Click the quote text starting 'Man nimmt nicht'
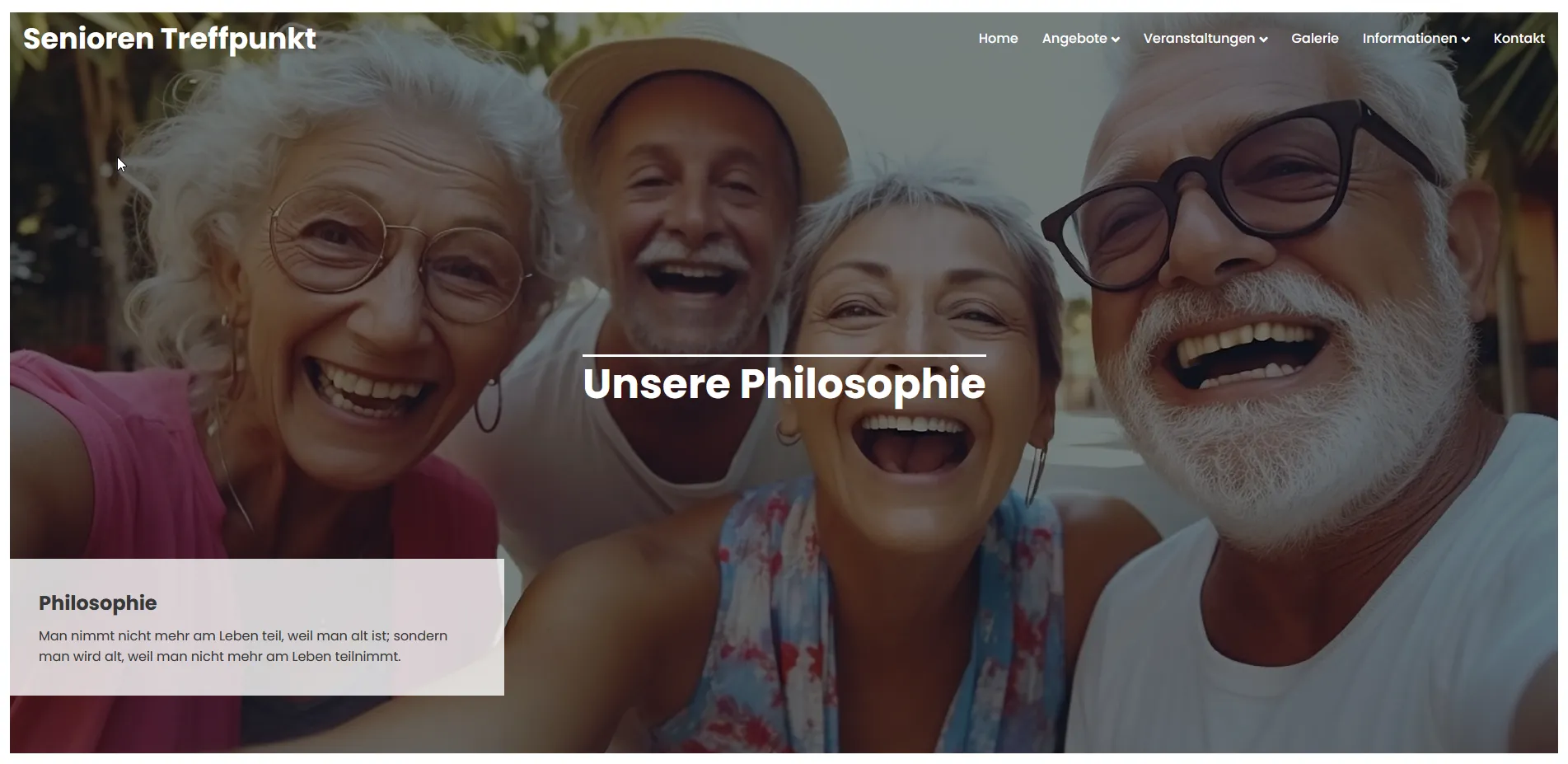 (243, 646)
